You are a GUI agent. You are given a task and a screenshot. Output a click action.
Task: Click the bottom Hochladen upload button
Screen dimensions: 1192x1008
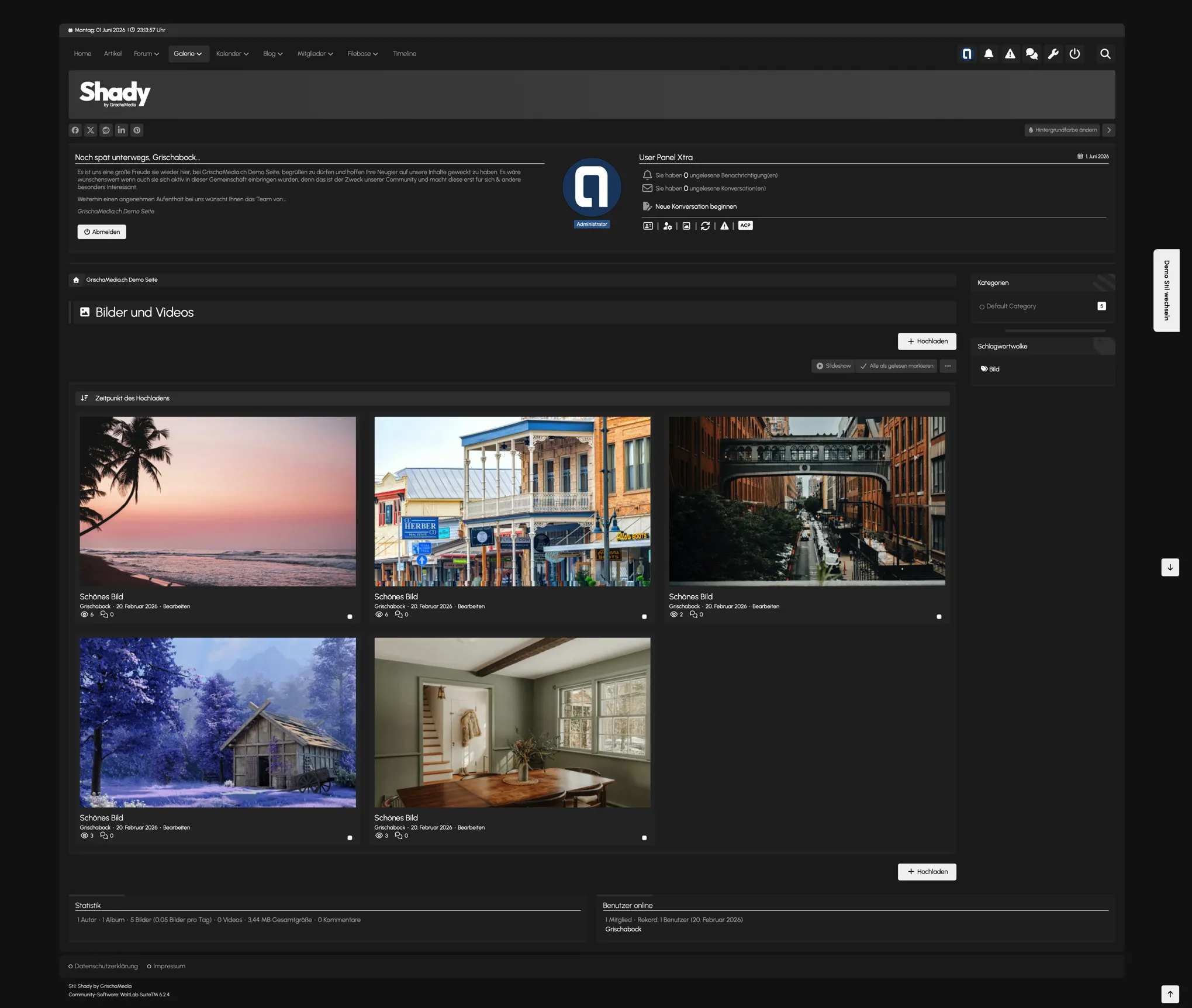927,872
